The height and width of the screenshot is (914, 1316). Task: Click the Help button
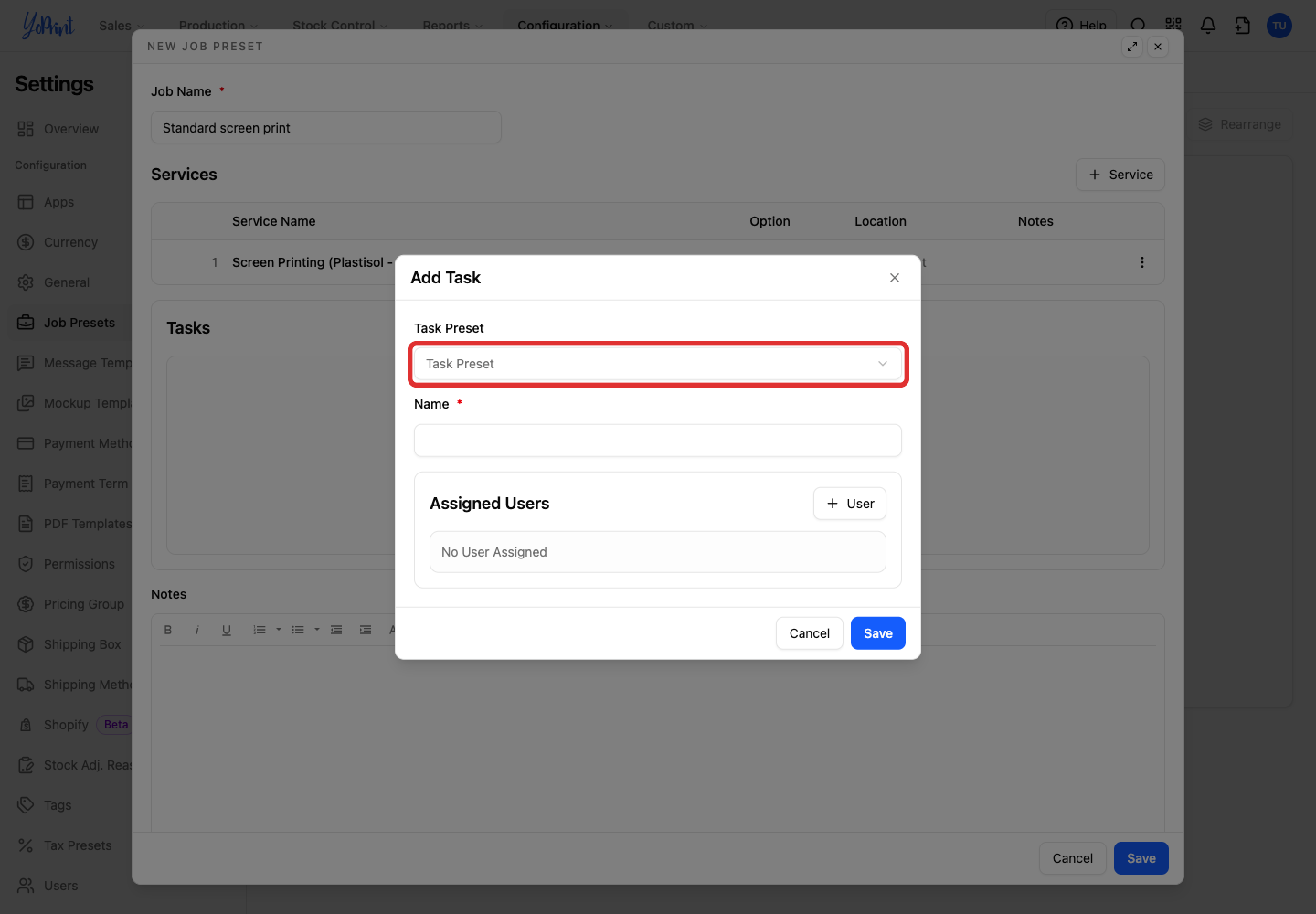tap(1081, 26)
